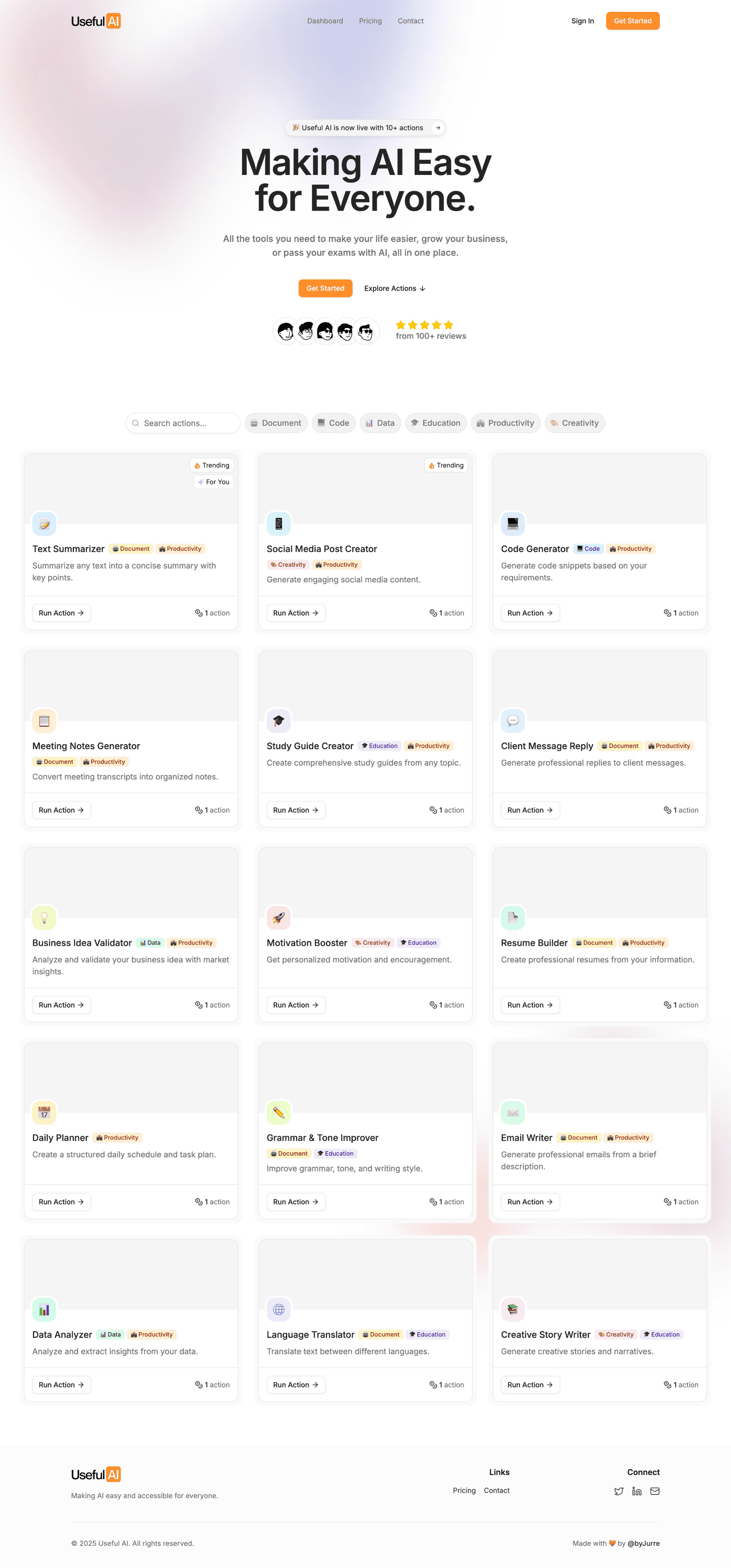The image size is (731, 1568).
Task: Run Action for Social Media Post Creator
Action: coord(296,613)
